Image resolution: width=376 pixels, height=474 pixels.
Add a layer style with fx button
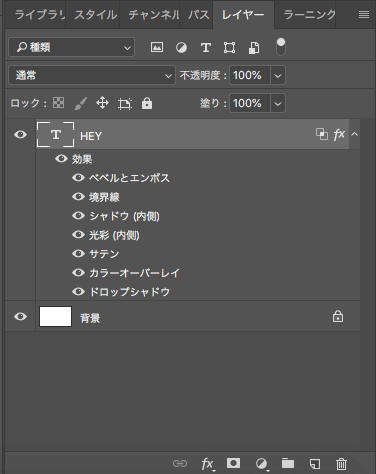207,464
